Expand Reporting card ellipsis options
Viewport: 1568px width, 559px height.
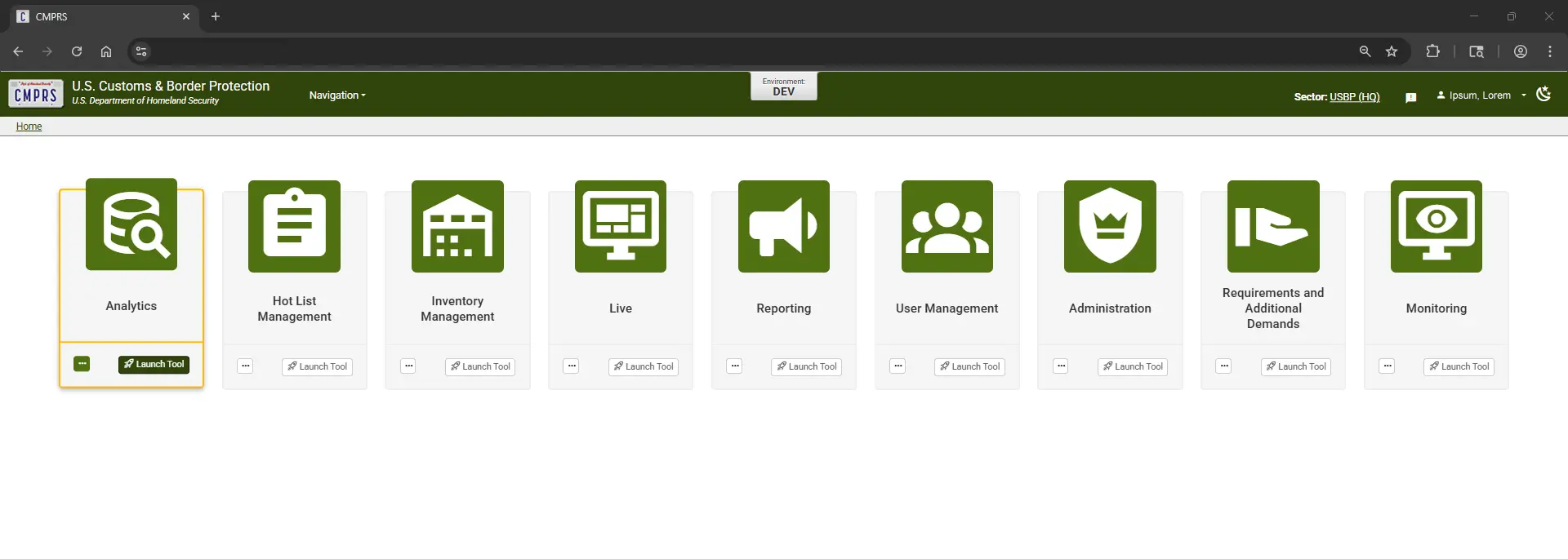[x=735, y=366]
